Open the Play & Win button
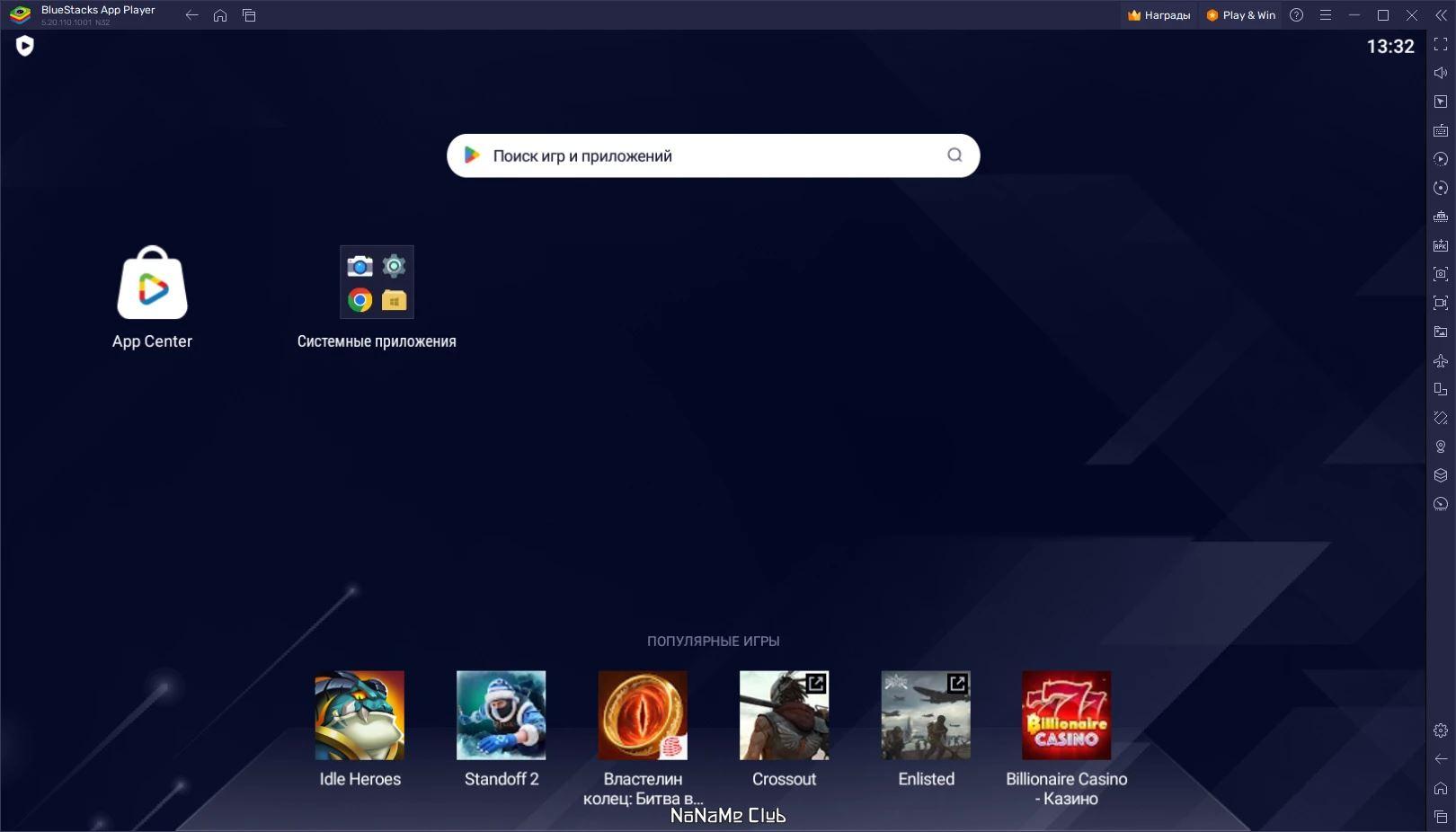The width and height of the screenshot is (1456, 832). point(1241,15)
